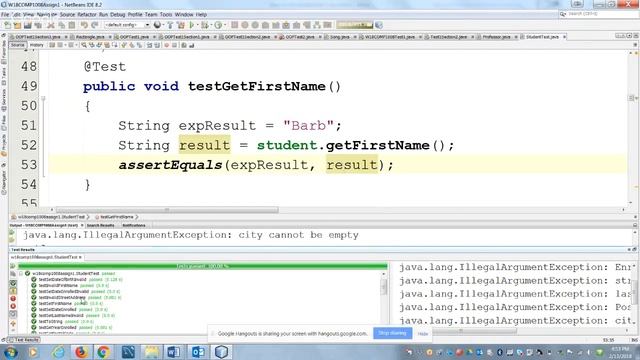Switch to the Song.java editor tab

click(340, 37)
